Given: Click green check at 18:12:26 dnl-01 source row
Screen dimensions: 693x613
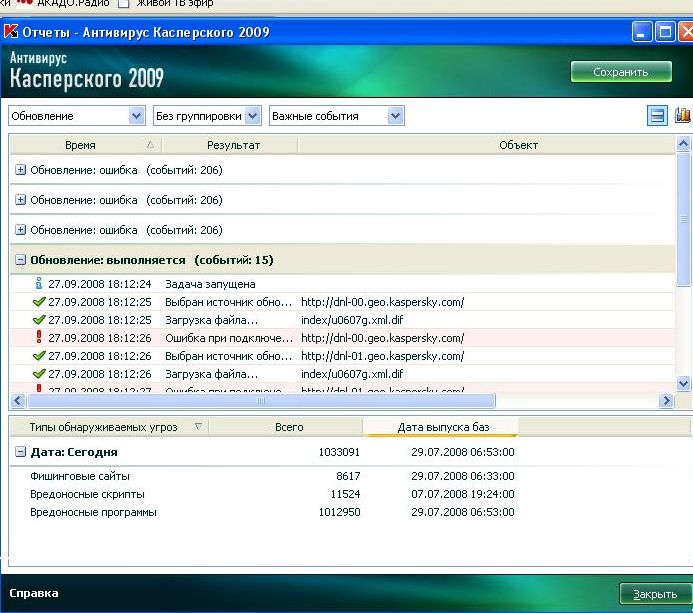Looking at the screenshot, I should (39, 356).
